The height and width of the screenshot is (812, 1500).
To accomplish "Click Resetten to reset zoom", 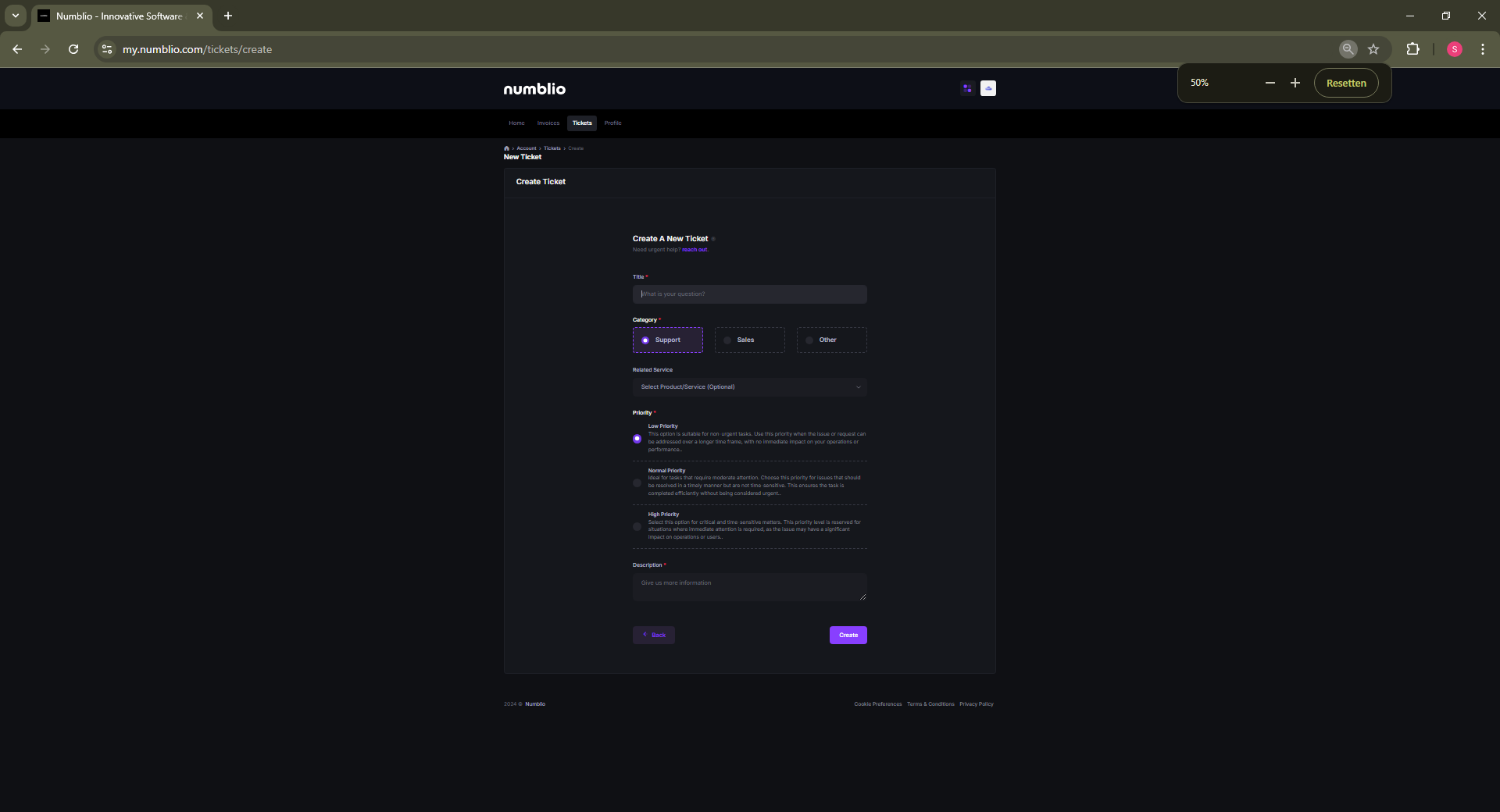I will [x=1346, y=83].
